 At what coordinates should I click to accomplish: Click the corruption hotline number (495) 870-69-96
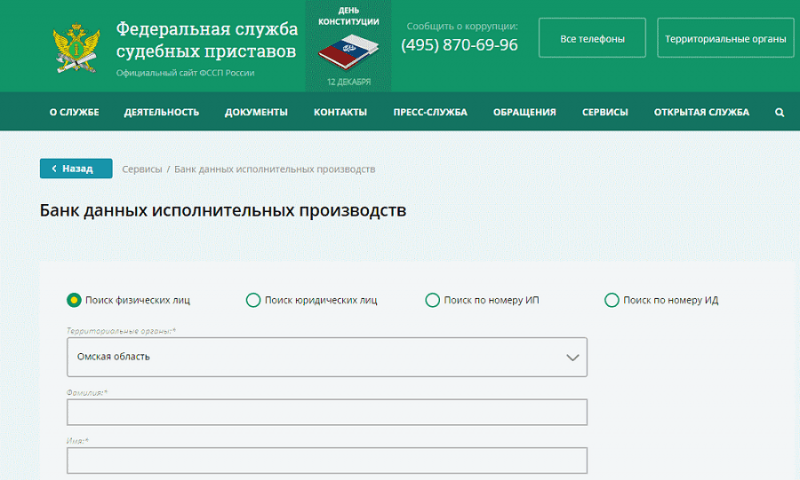click(459, 45)
